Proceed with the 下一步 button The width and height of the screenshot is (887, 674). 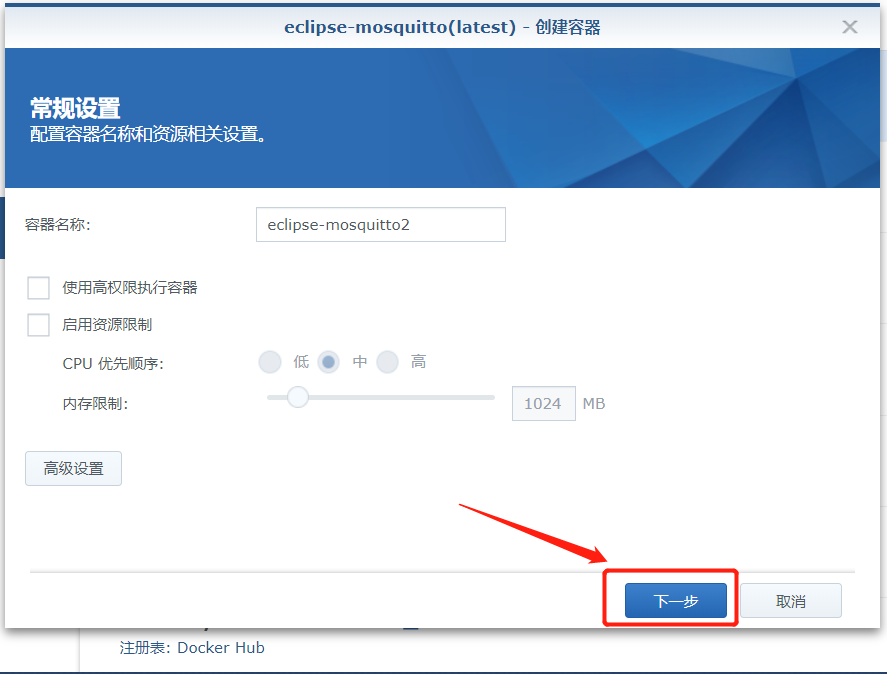(x=675, y=600)
